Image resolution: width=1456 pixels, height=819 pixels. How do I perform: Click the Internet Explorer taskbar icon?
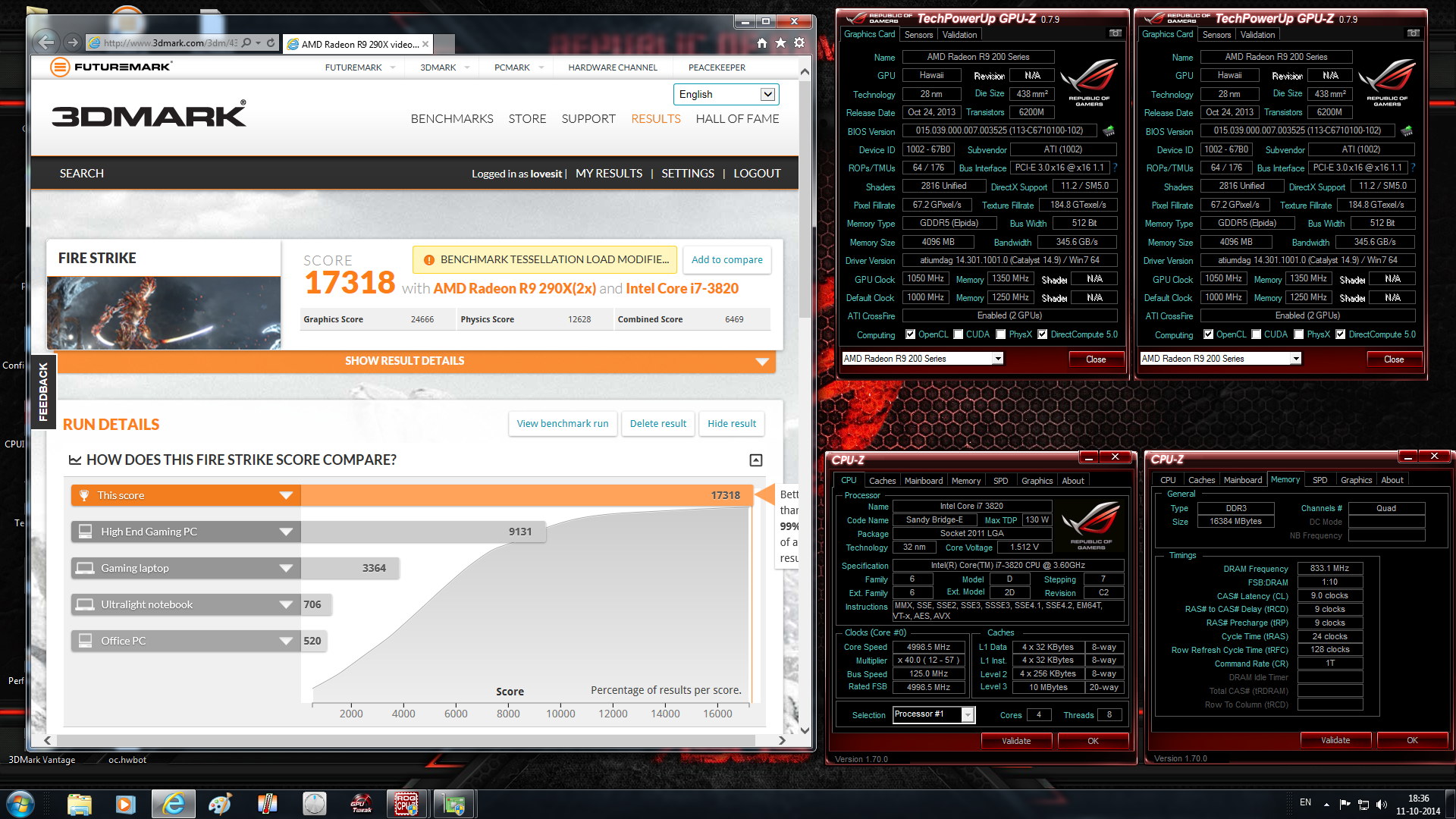click(x=174, y=804)
